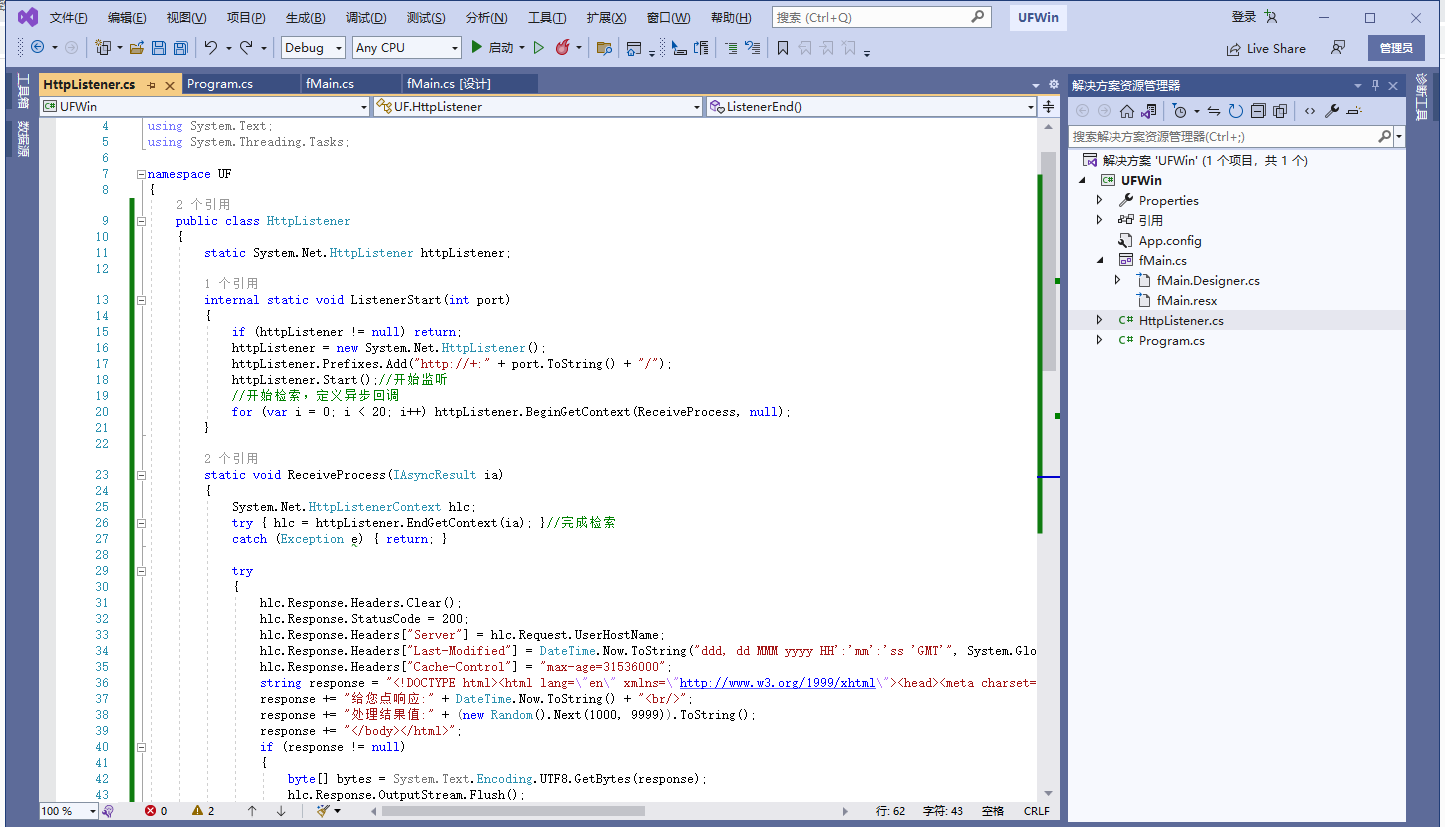Image resolution: width=1445 pixels, height=827 pixels.
Task: Click the warnings count indicator showing 2
Action: click(x=203, y=811)
